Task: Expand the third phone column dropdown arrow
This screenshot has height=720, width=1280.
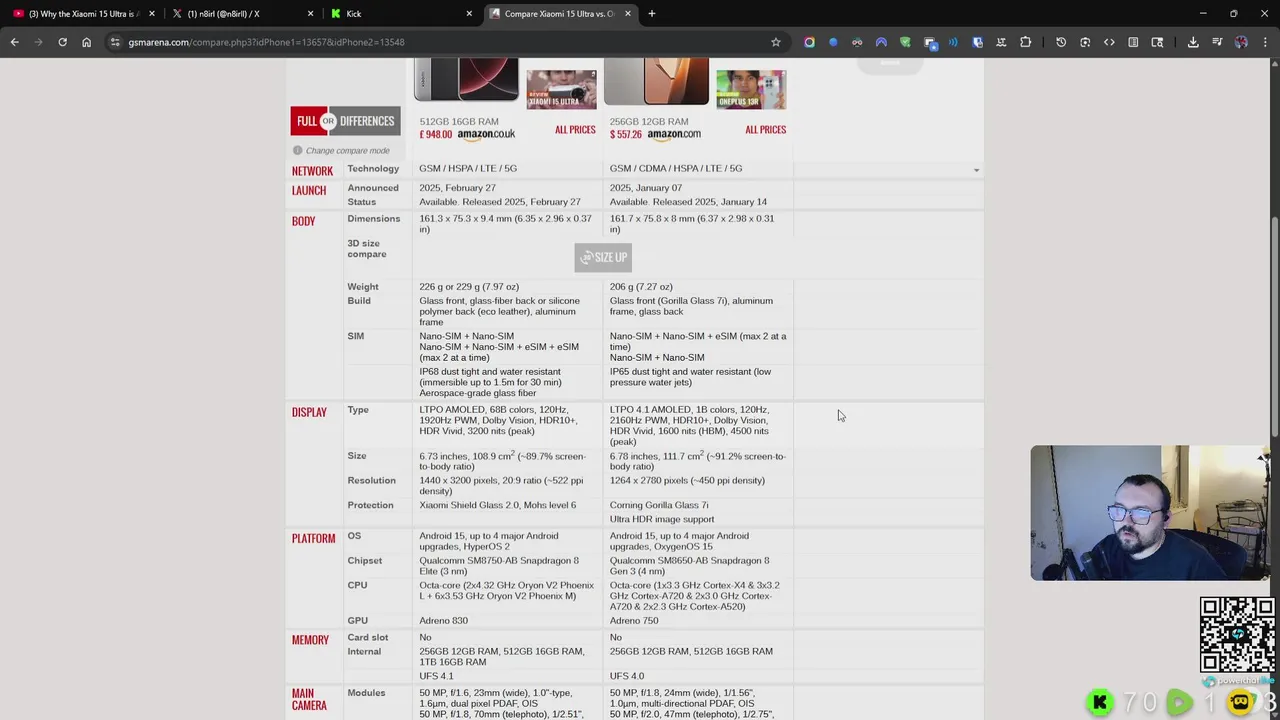Action: coord(976,170)
